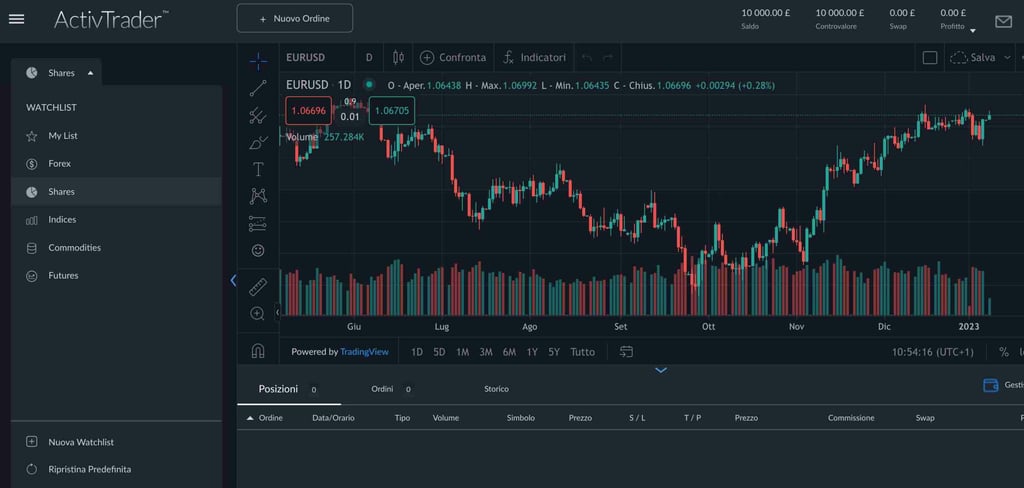This screenshot has height=488, width=1024.
Task: Toggle the fullscreen square checkbox
Action: 930,58
